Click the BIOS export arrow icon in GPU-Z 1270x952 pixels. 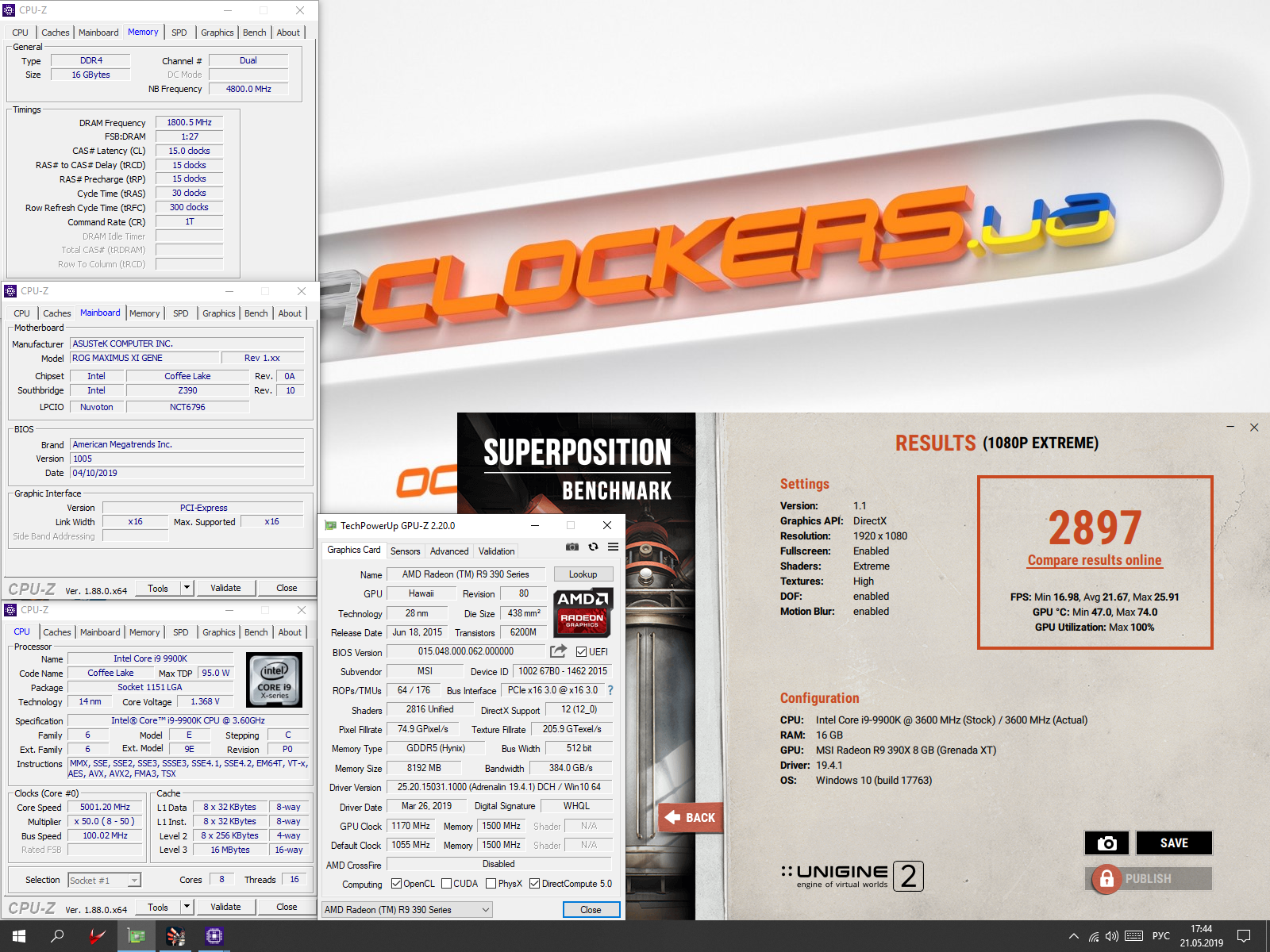tap(558, 651)
